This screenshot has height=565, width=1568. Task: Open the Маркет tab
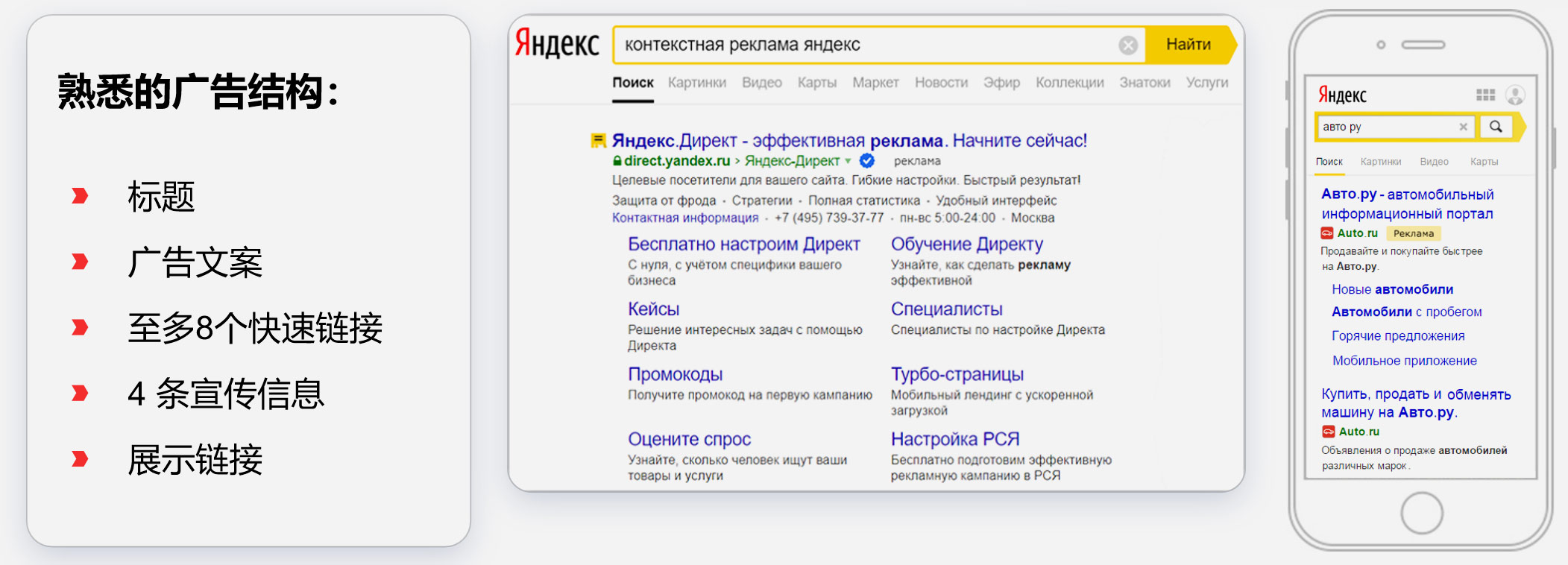pos(876,83)
